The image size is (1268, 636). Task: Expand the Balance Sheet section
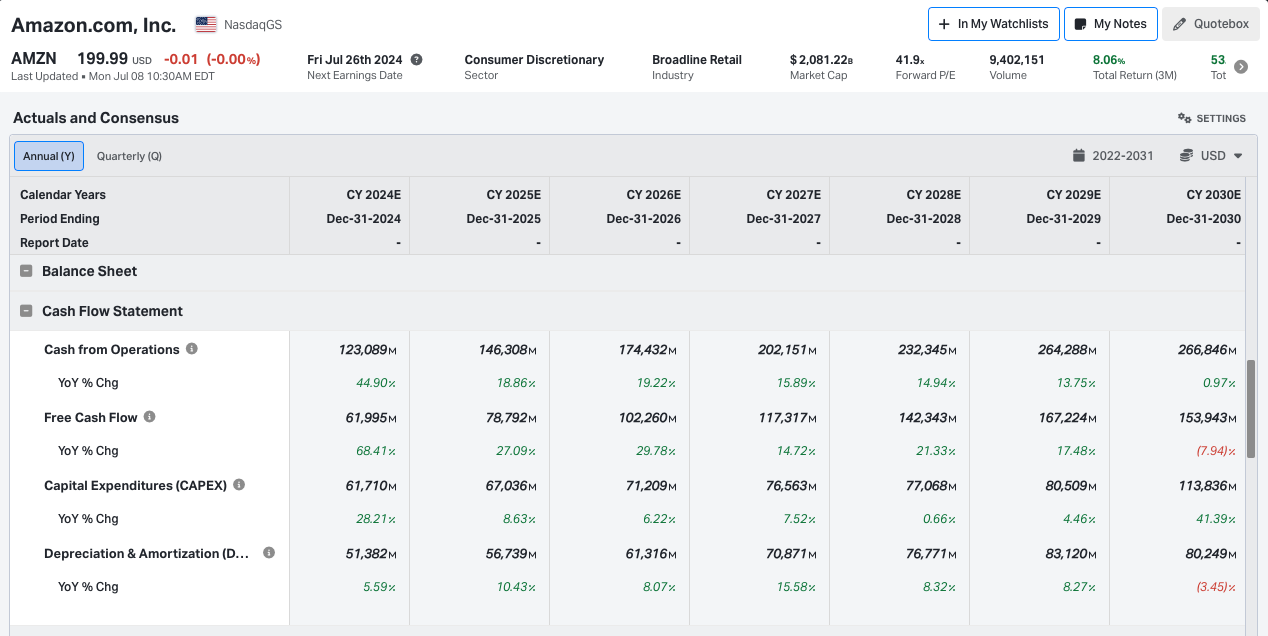pyautogui.click(x=27, y=271)
